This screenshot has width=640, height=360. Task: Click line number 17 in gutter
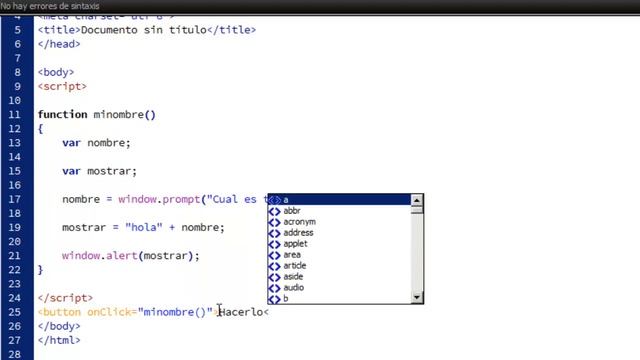point(14,199)
